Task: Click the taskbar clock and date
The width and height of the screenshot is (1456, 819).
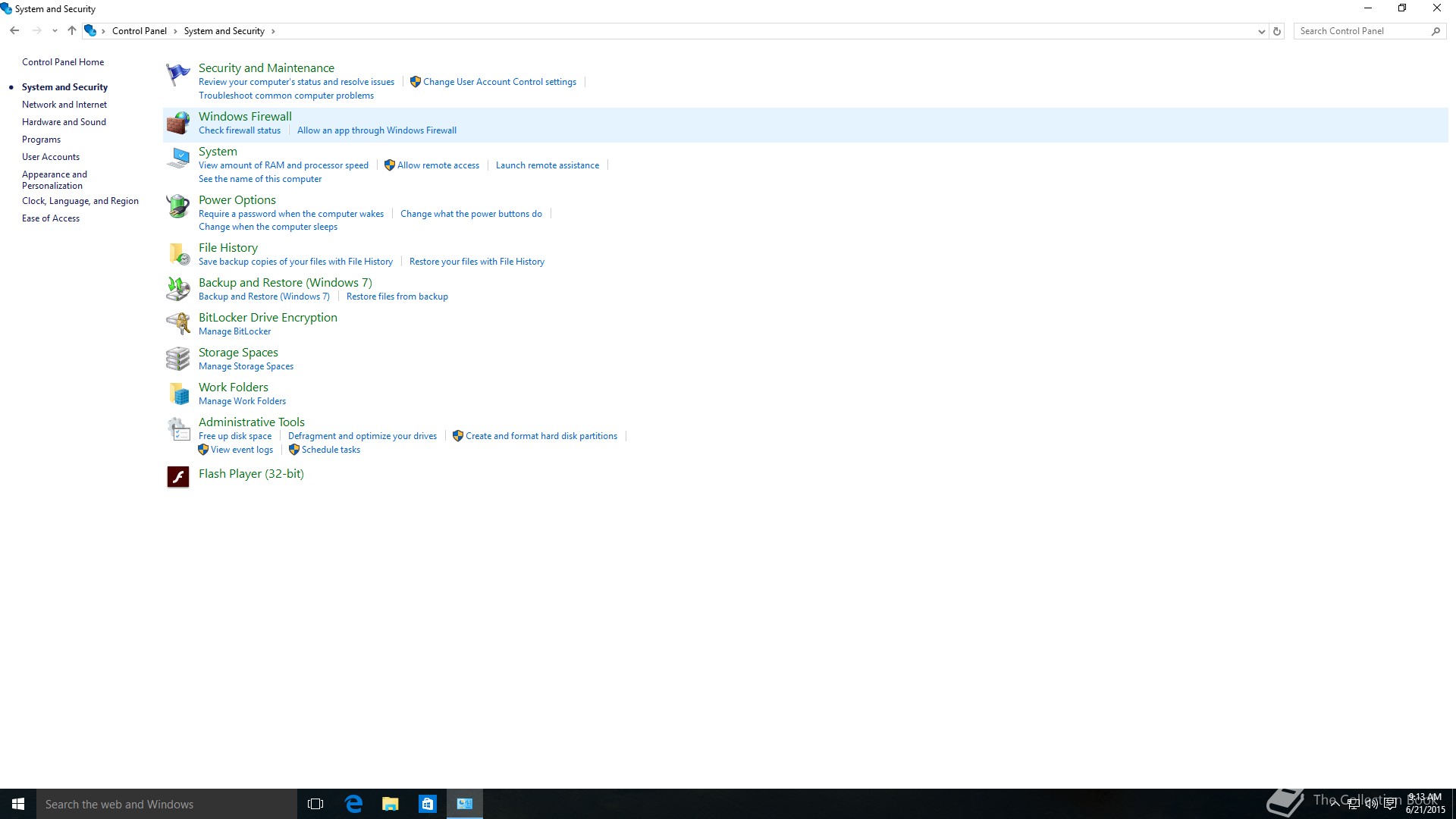Action: pyautogui.click(x=1425, y=804)
